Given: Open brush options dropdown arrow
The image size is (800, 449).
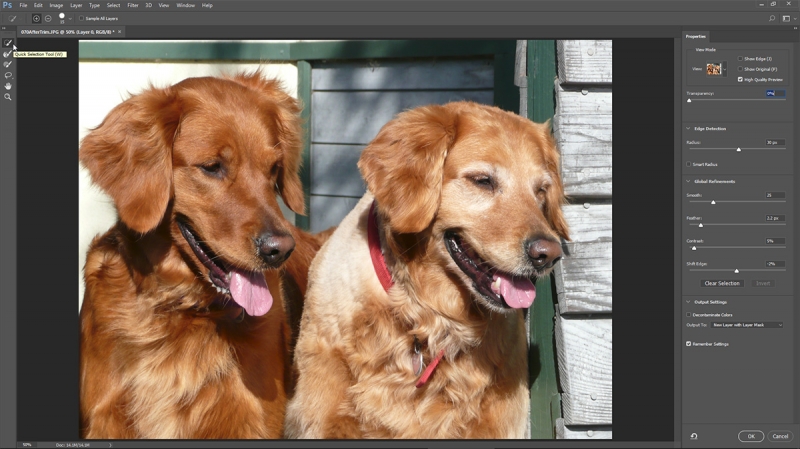Looking at the screenshot, I should tap(70, 19).
